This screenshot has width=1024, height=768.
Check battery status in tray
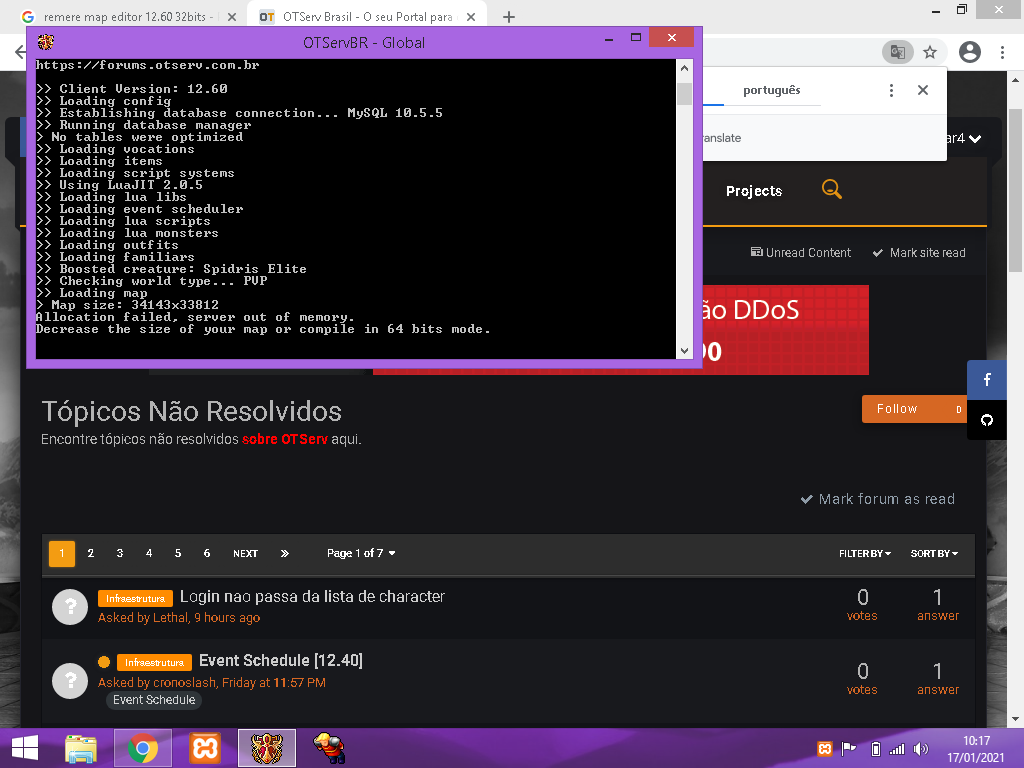tap(876, 748)
